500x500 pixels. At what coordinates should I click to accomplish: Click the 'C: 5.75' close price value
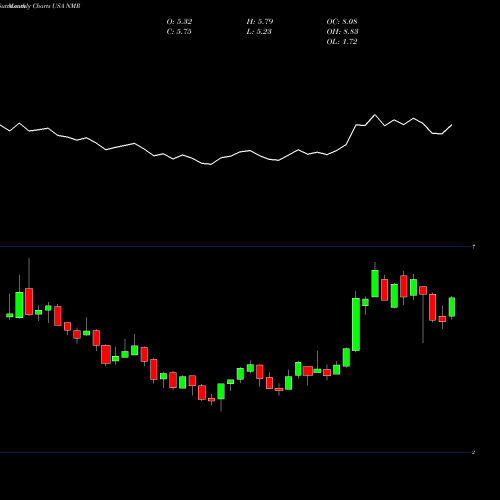[179, 32]
